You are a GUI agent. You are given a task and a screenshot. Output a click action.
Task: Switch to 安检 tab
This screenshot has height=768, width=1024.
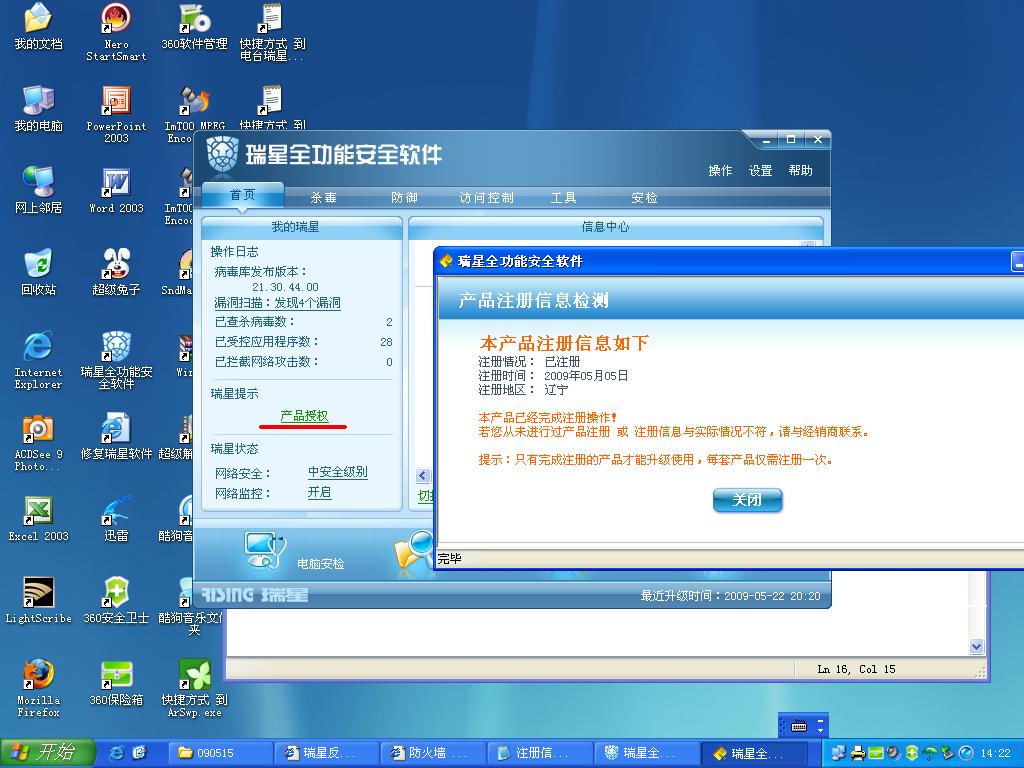[644, 197]
